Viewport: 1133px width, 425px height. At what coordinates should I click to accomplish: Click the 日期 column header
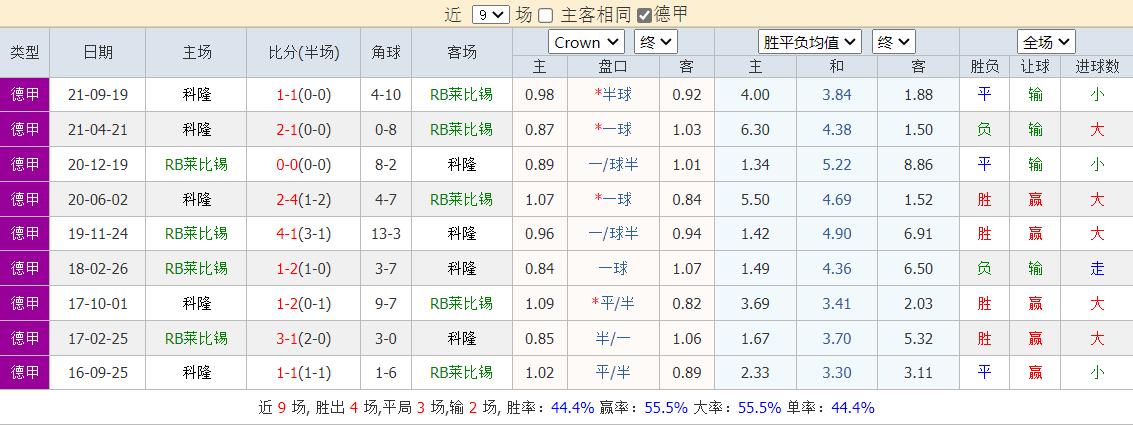tap(98, 52)
